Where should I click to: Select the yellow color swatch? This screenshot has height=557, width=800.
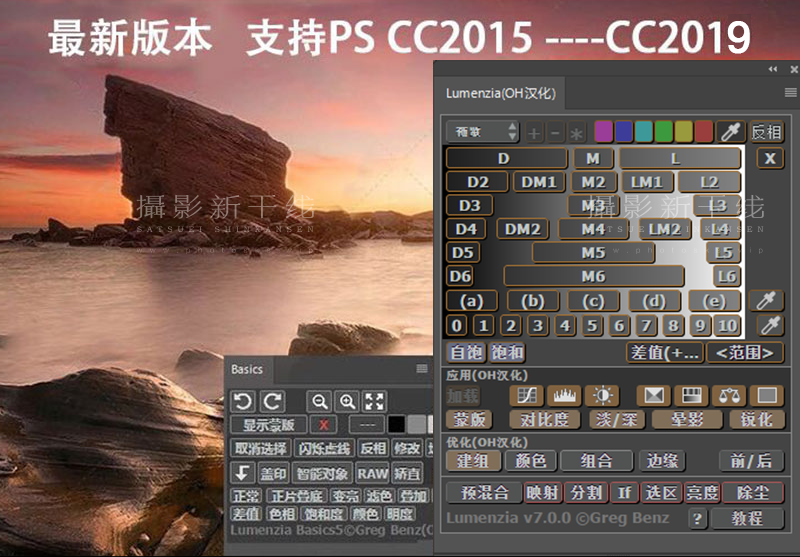[x=684, y=132]
